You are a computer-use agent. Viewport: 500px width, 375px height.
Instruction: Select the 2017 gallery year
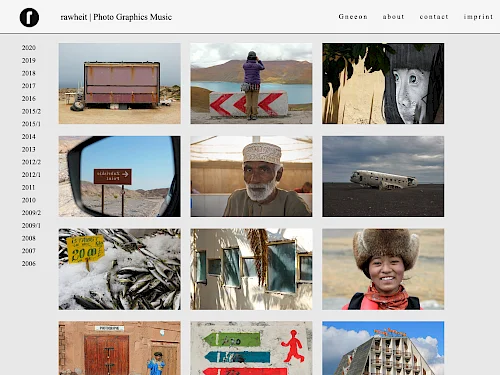[x=29, y=86]
